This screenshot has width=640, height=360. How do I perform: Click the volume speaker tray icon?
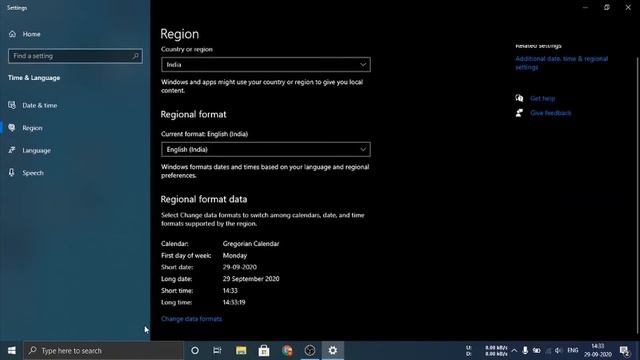tap(558, 351)
